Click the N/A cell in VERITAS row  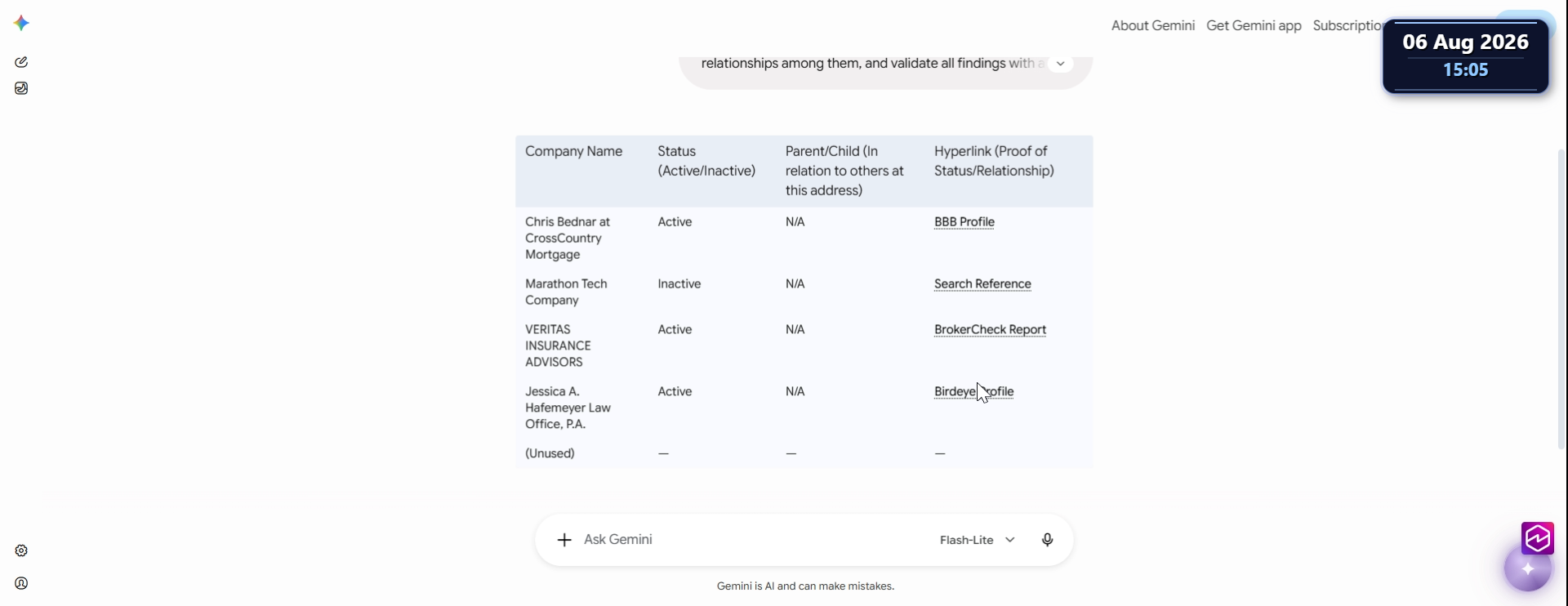pyautogui.click(x=795, y=330)
